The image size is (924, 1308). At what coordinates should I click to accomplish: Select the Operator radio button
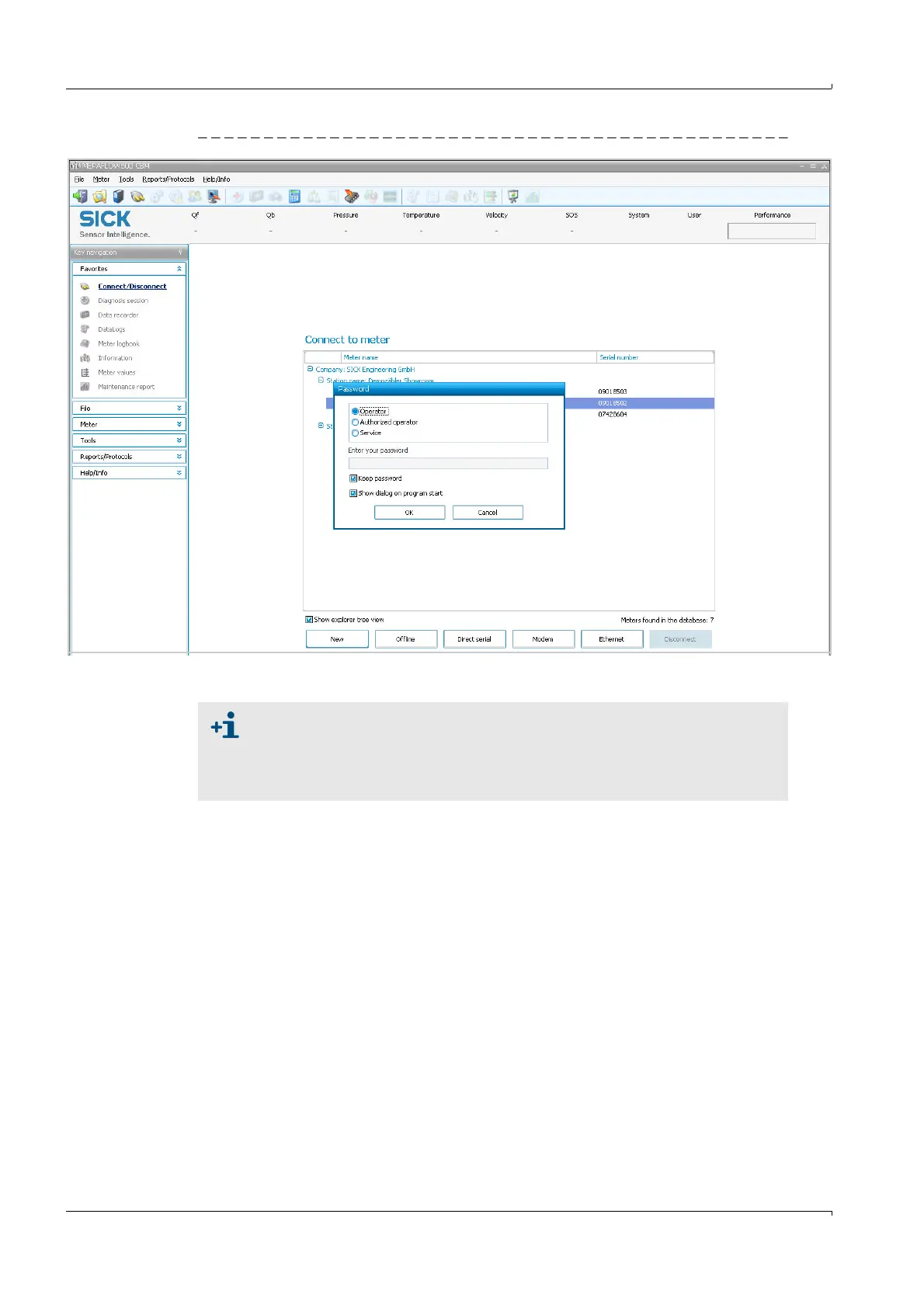[355, 412]
